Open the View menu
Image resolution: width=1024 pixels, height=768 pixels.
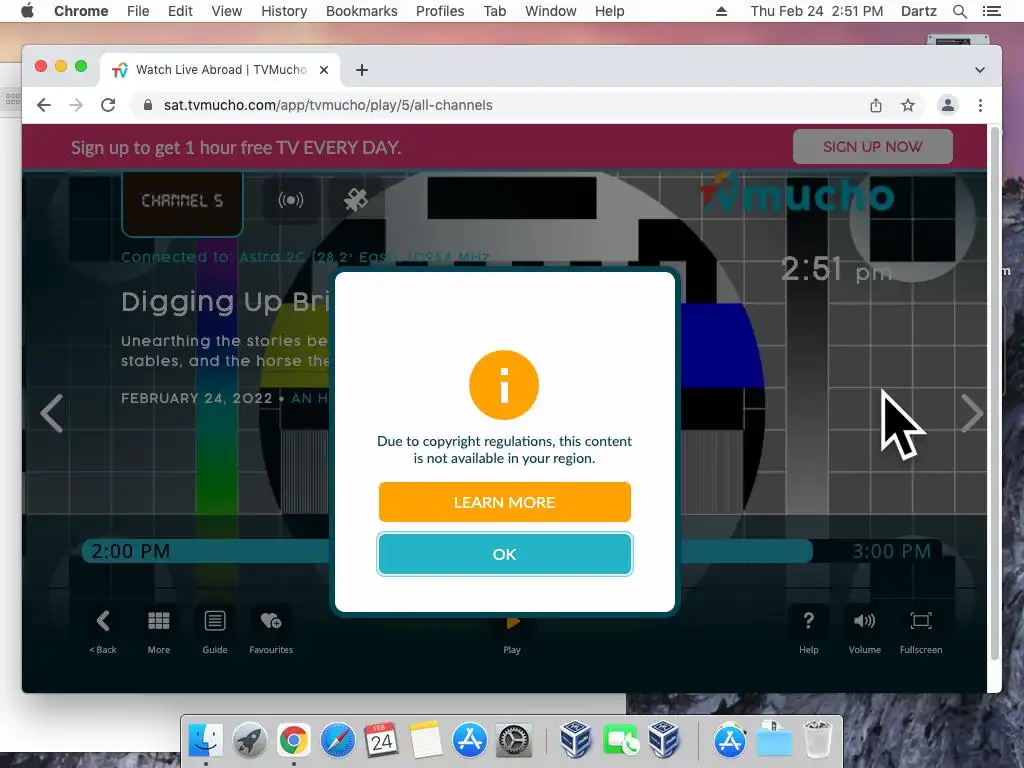click(x=227, y=11)
